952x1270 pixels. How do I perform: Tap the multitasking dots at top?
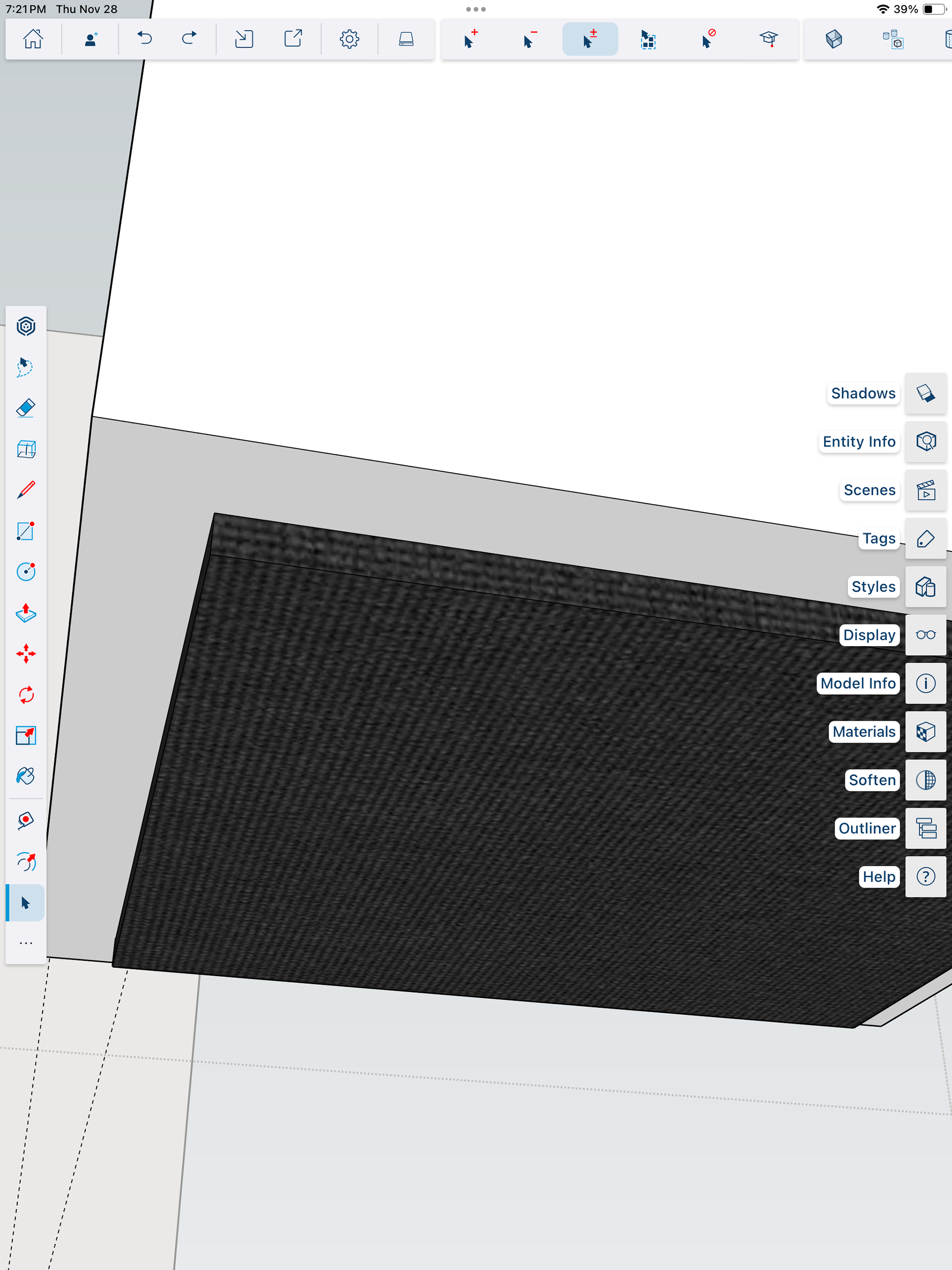476,9
